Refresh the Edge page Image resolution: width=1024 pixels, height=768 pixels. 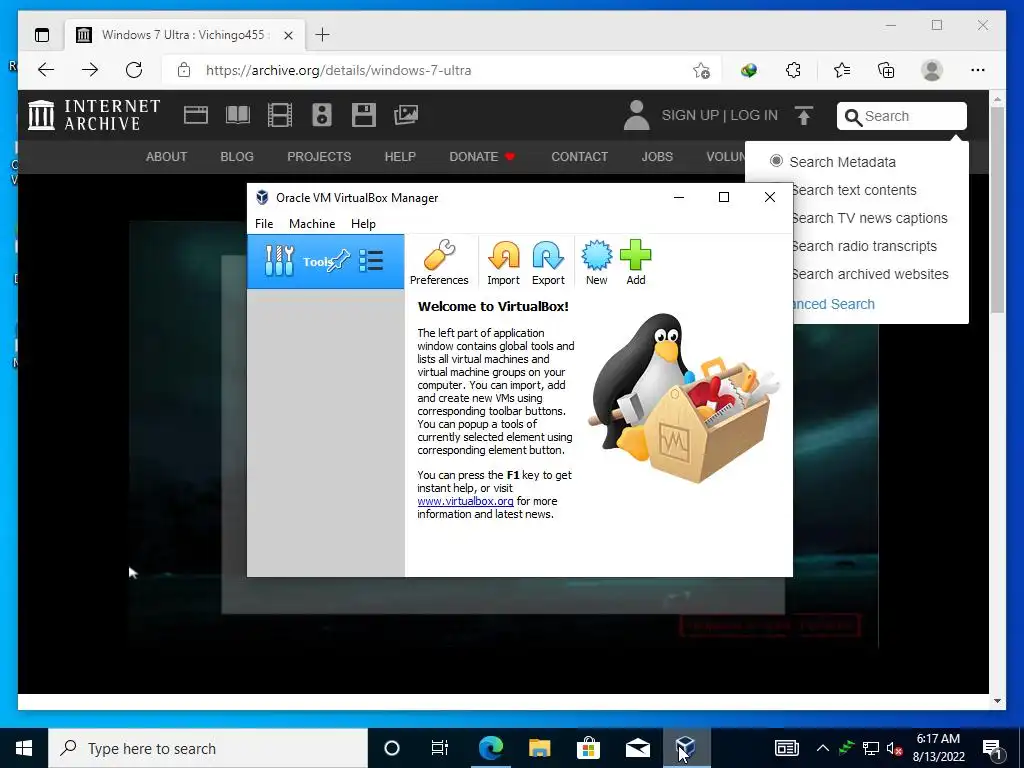click(134, 70)
